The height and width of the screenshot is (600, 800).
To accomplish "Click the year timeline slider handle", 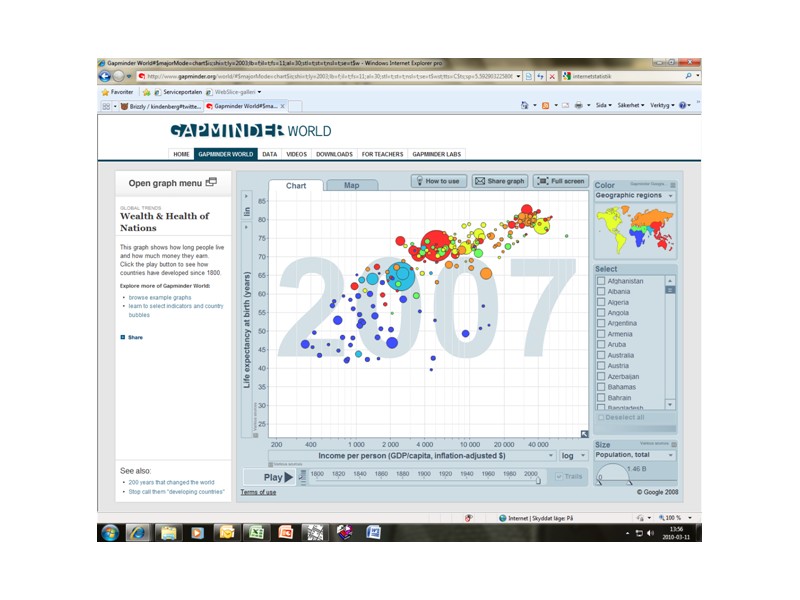I will 538,480.
